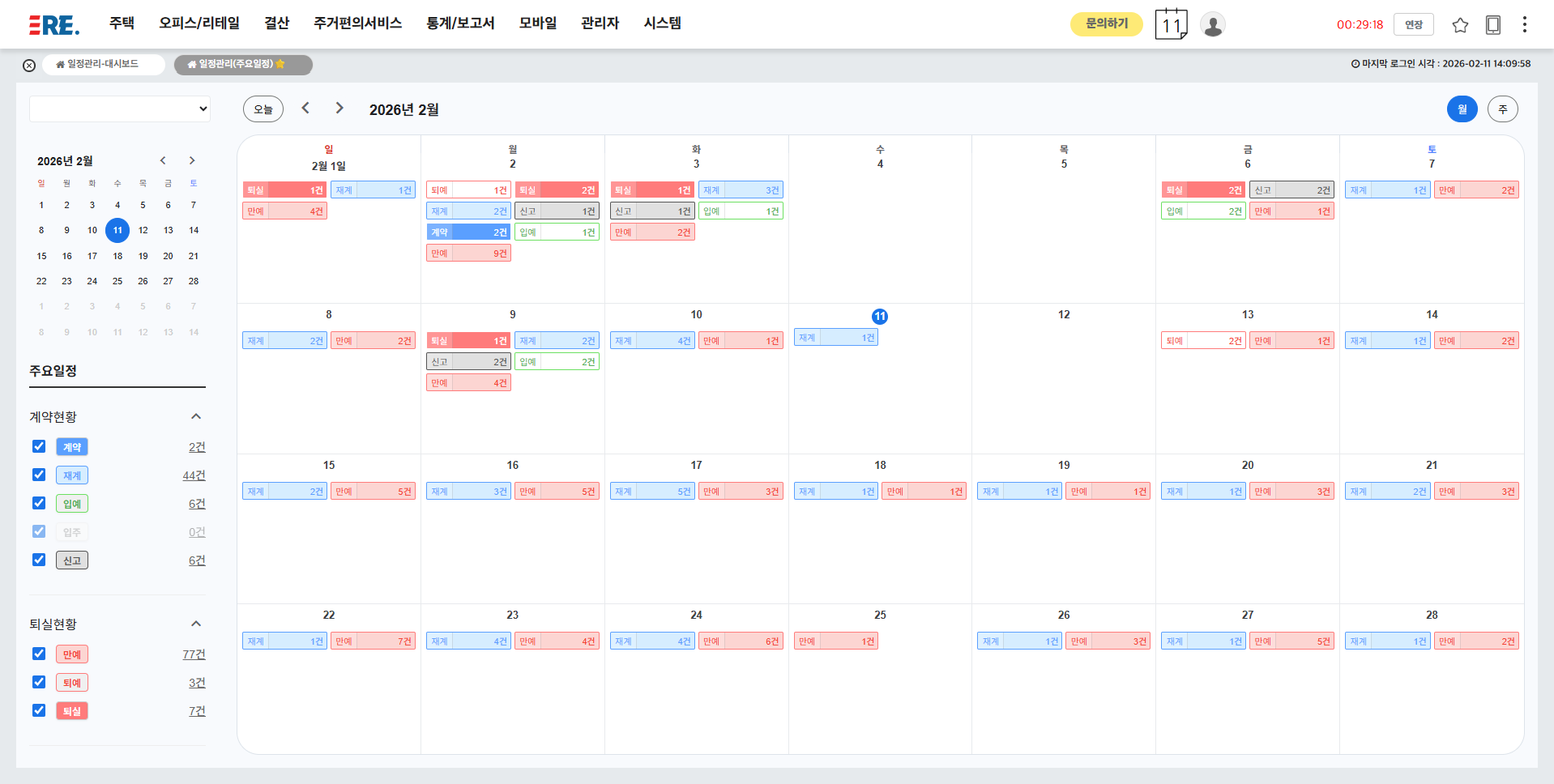Close all tabs with circled X icon

29,66
